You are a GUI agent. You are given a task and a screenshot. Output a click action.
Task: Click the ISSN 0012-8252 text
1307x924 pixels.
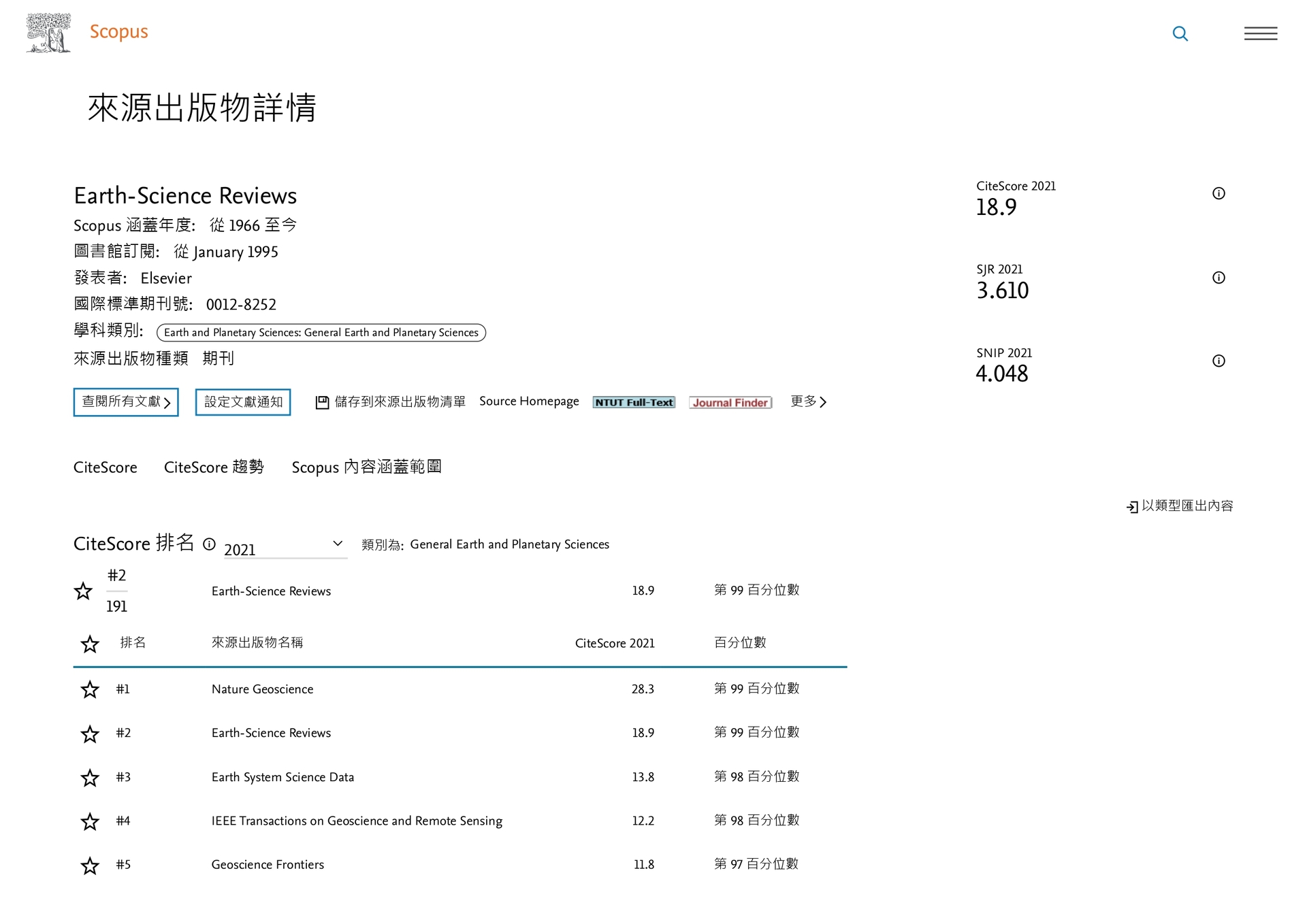[241, 305]
